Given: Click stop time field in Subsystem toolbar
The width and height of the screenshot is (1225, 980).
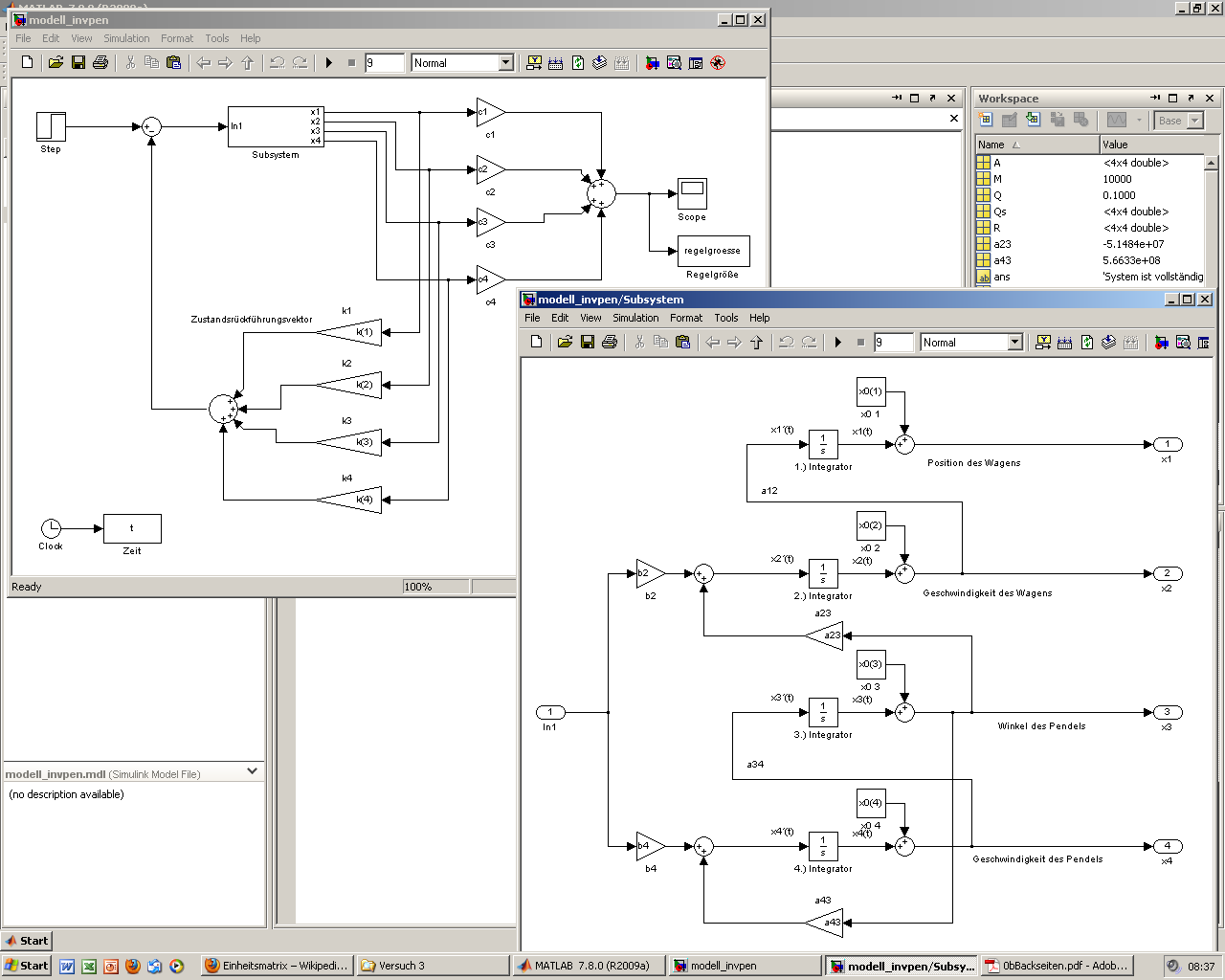Looking at the screenshot, I should 893,342.
